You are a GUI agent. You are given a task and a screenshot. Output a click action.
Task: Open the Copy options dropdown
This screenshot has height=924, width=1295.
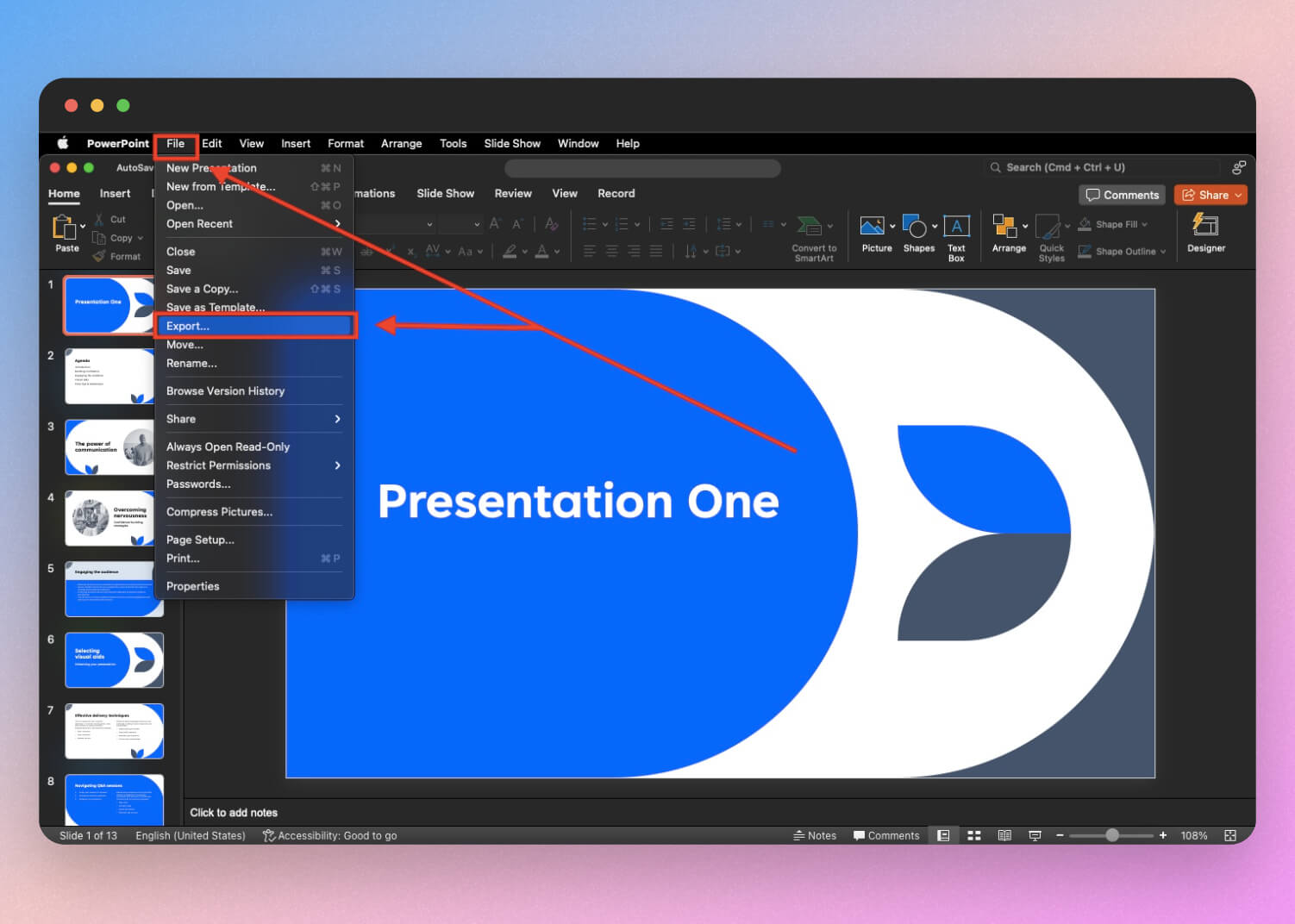click(x=141, y=238)
